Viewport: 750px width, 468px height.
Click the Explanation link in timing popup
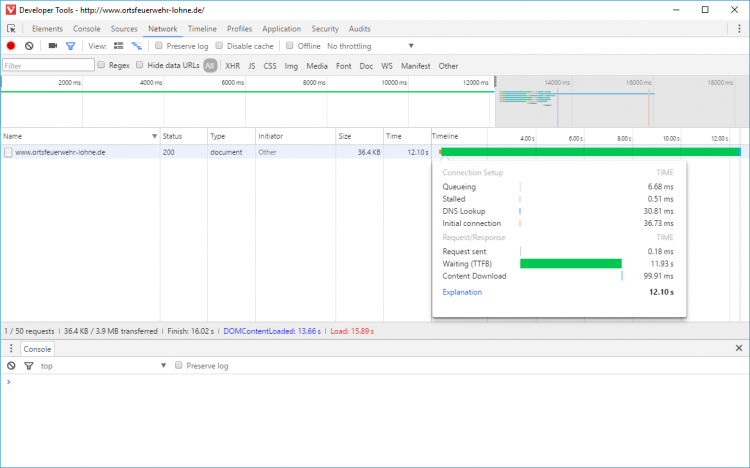tap(462, 292)
